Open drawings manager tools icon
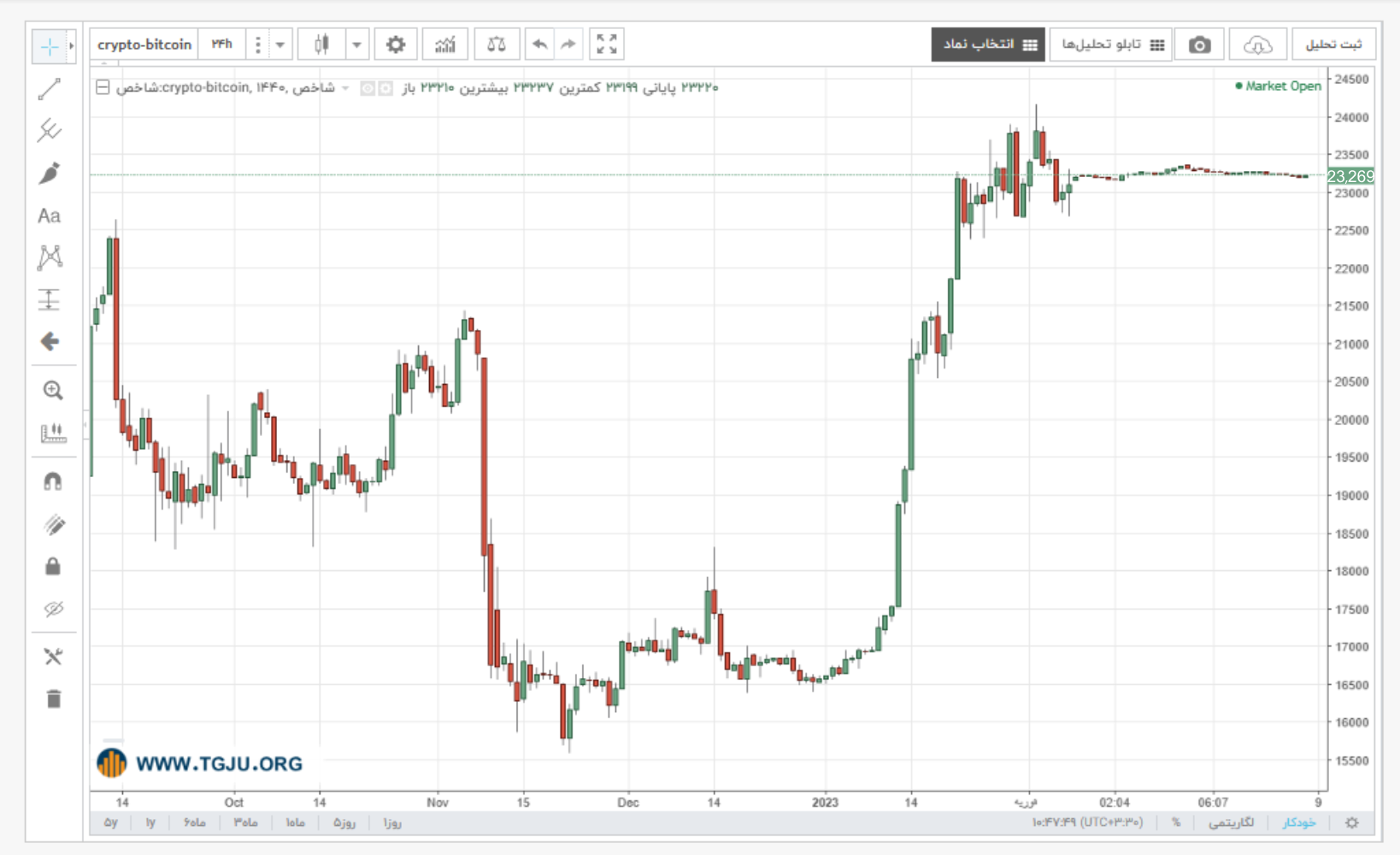Image resolution: width=1400 pixels, height=855 pixels. click(x=53, y=657)
